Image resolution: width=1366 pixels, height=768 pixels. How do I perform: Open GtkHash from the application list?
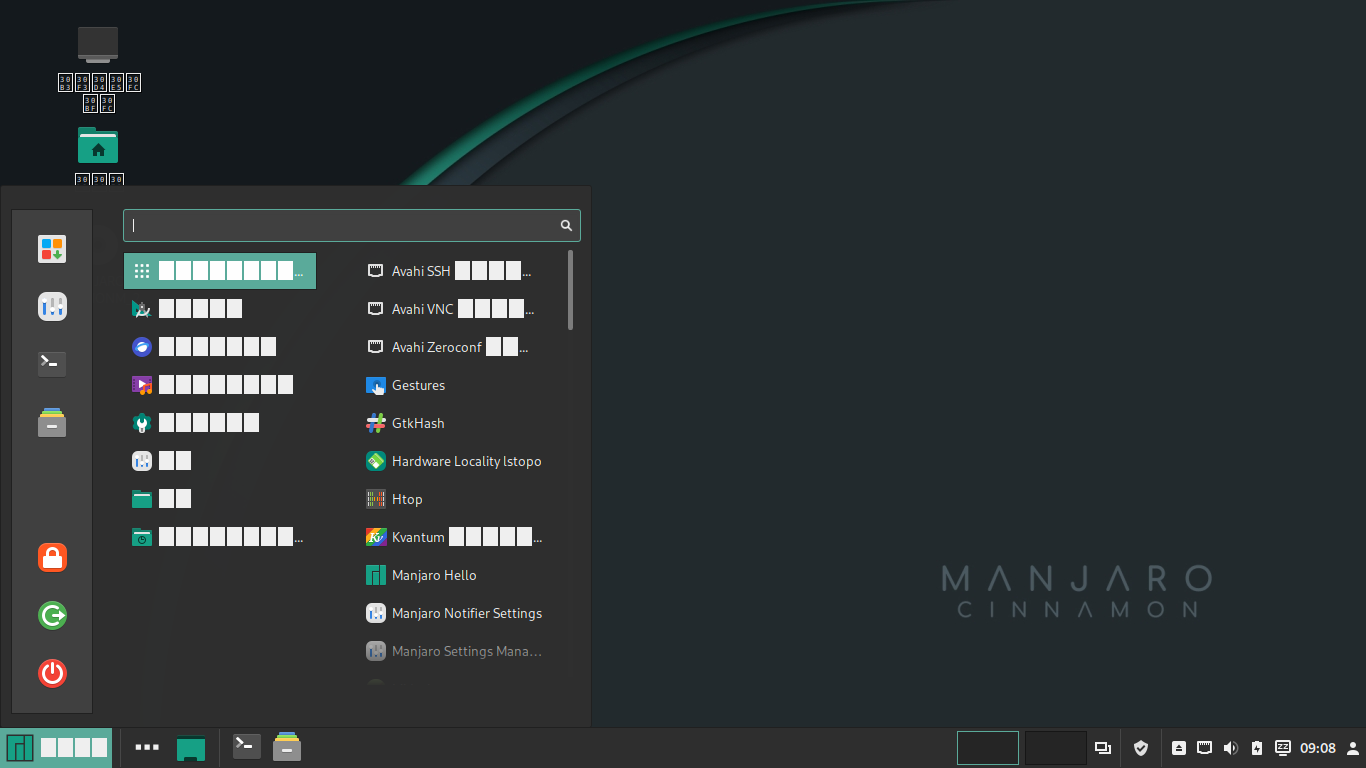[x=460, y=423]
